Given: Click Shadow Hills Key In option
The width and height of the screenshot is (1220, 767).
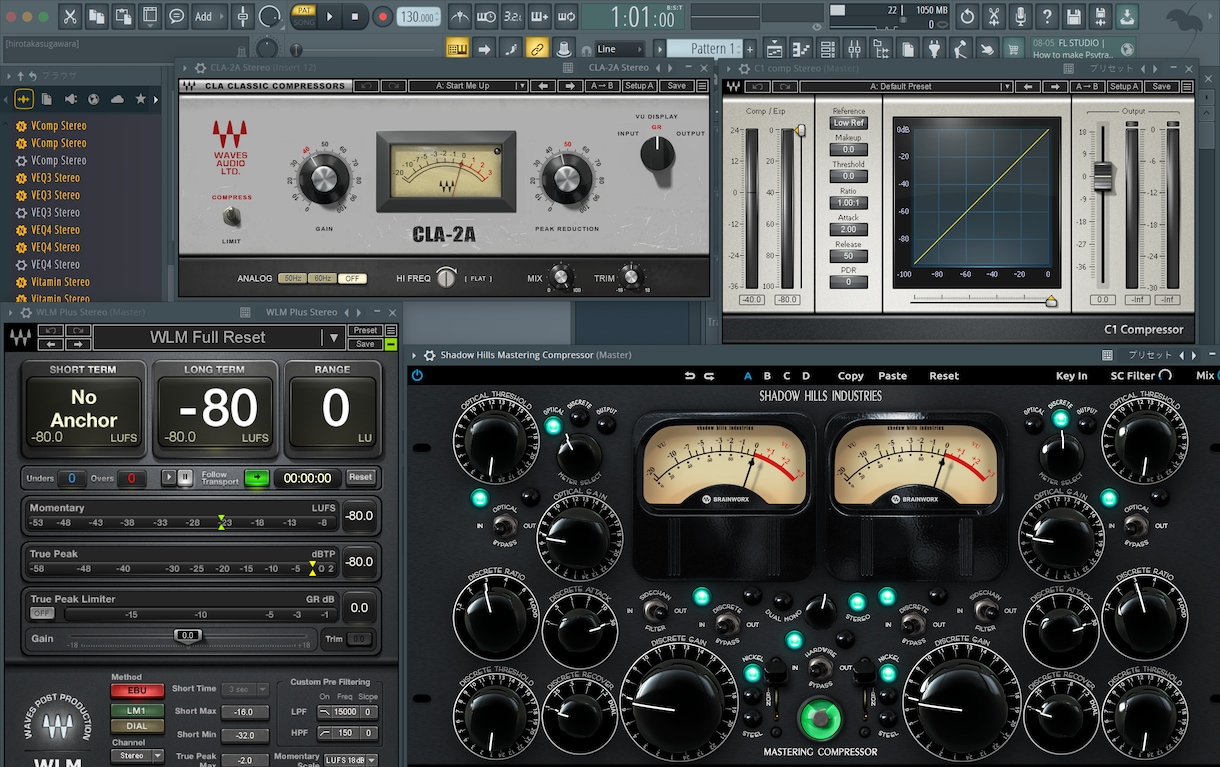Looking at the screenshot, I should pos(1071,376).
